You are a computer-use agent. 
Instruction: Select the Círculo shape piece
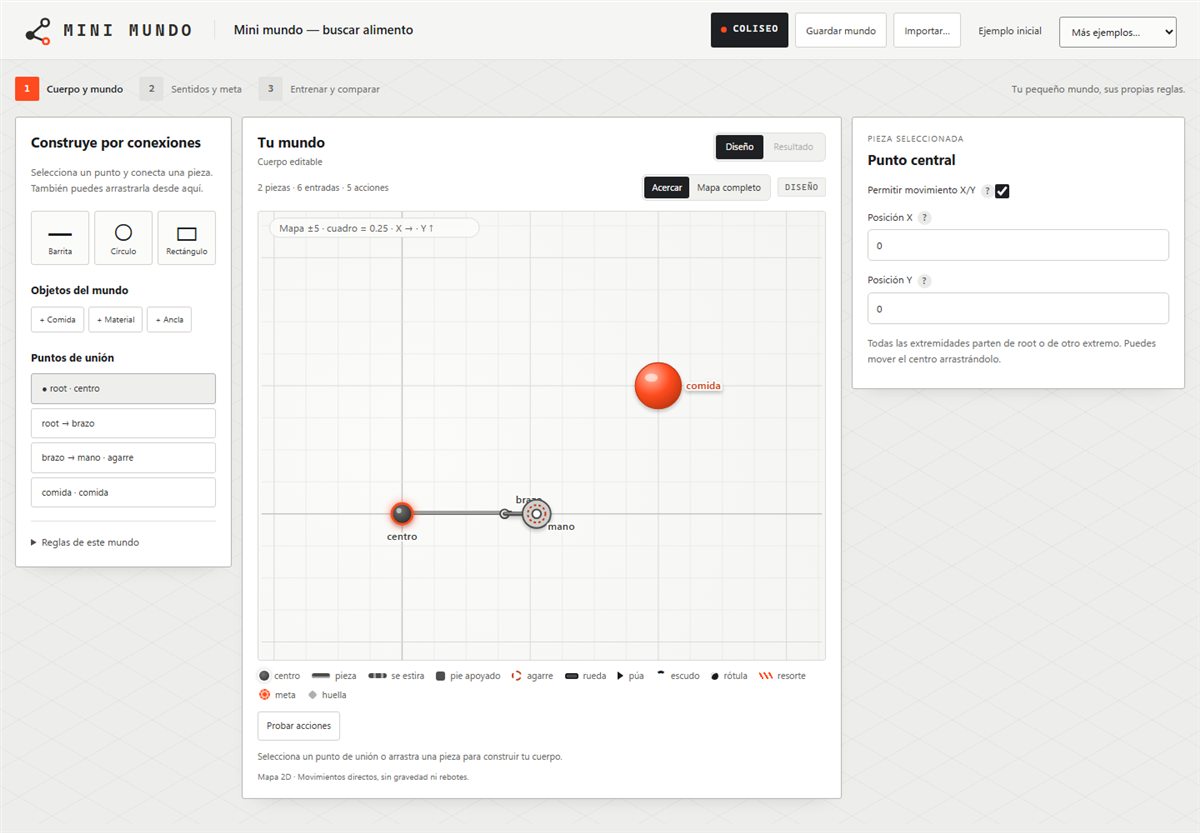(123, 238)
